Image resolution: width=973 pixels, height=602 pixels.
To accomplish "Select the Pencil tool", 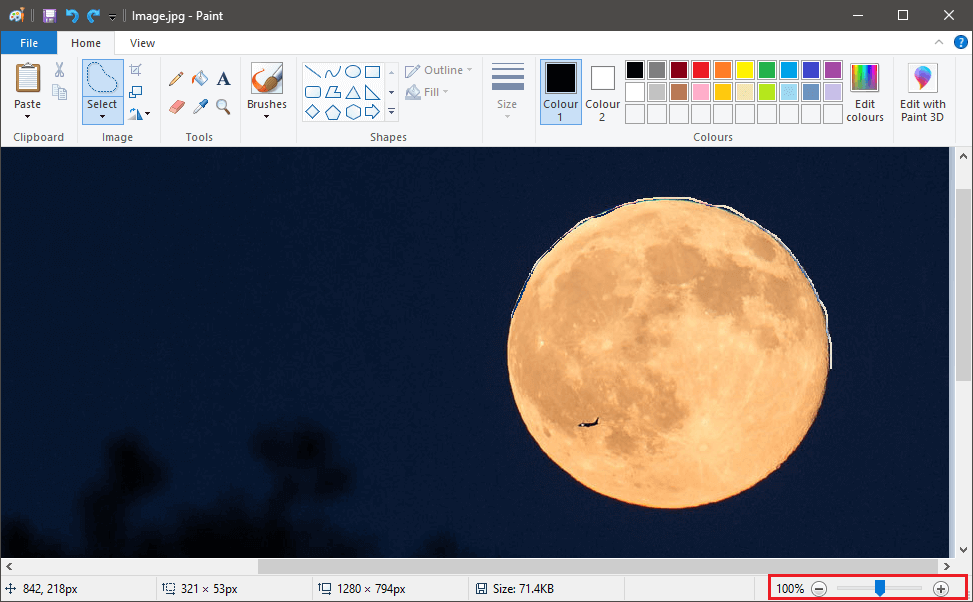I will [x=176, y=79].
